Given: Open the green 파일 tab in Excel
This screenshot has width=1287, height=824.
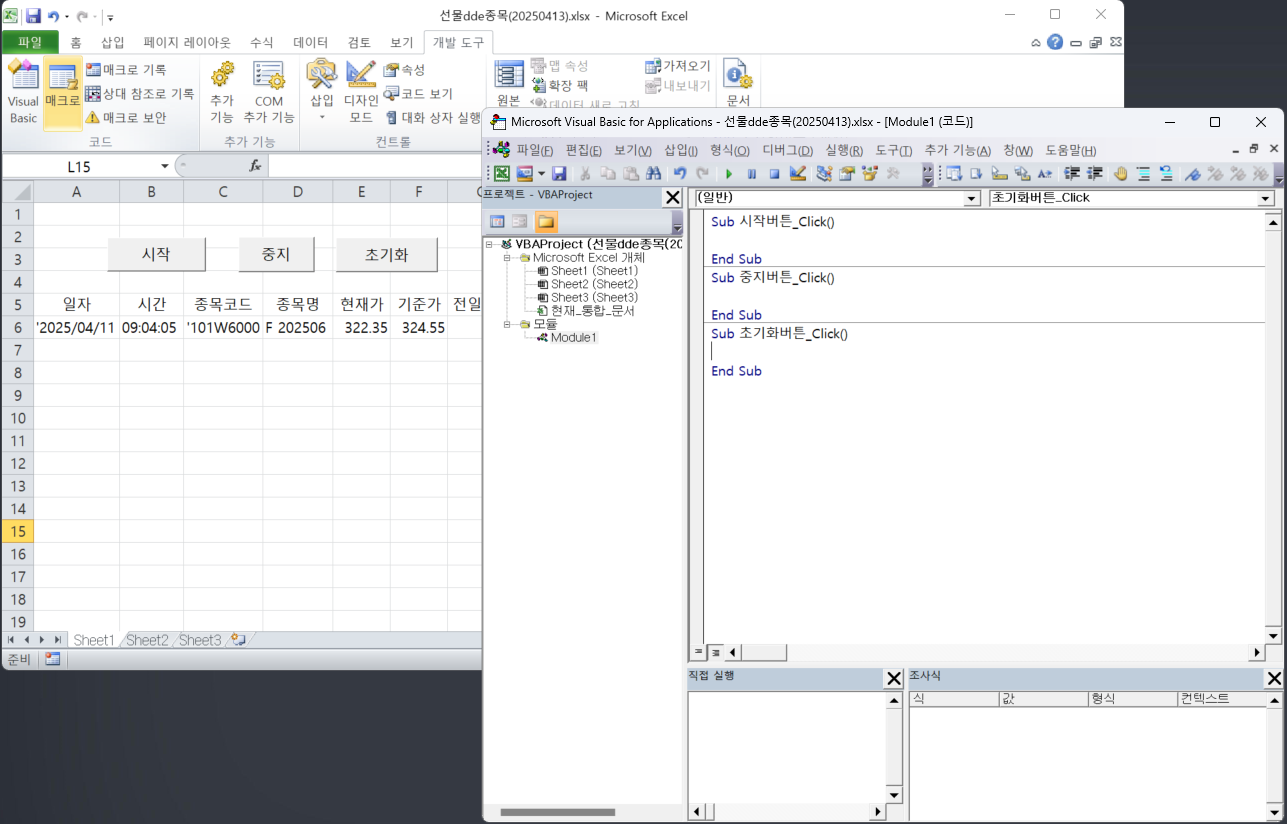Looking at the screenshot, I should pos(30,42).
